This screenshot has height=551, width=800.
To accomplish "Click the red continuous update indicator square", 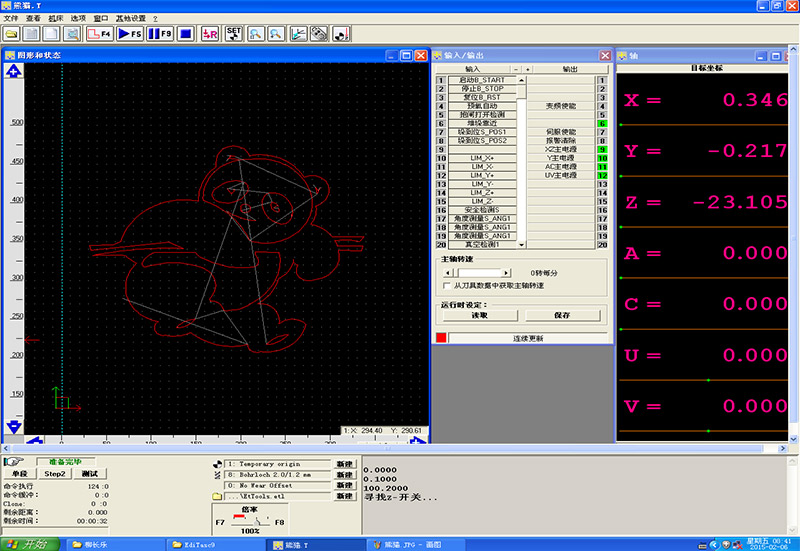I will pyautogui.click(x=441, y=338).
